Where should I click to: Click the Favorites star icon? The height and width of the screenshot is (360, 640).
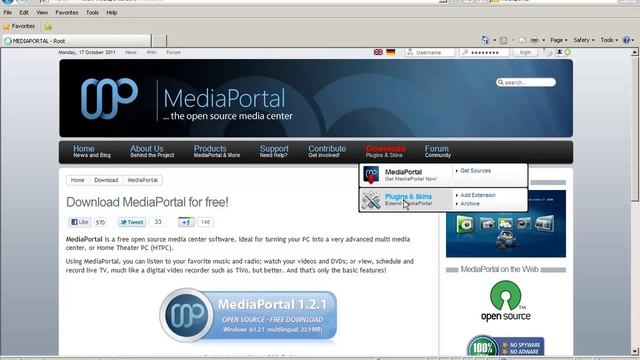tap(7, 27)
